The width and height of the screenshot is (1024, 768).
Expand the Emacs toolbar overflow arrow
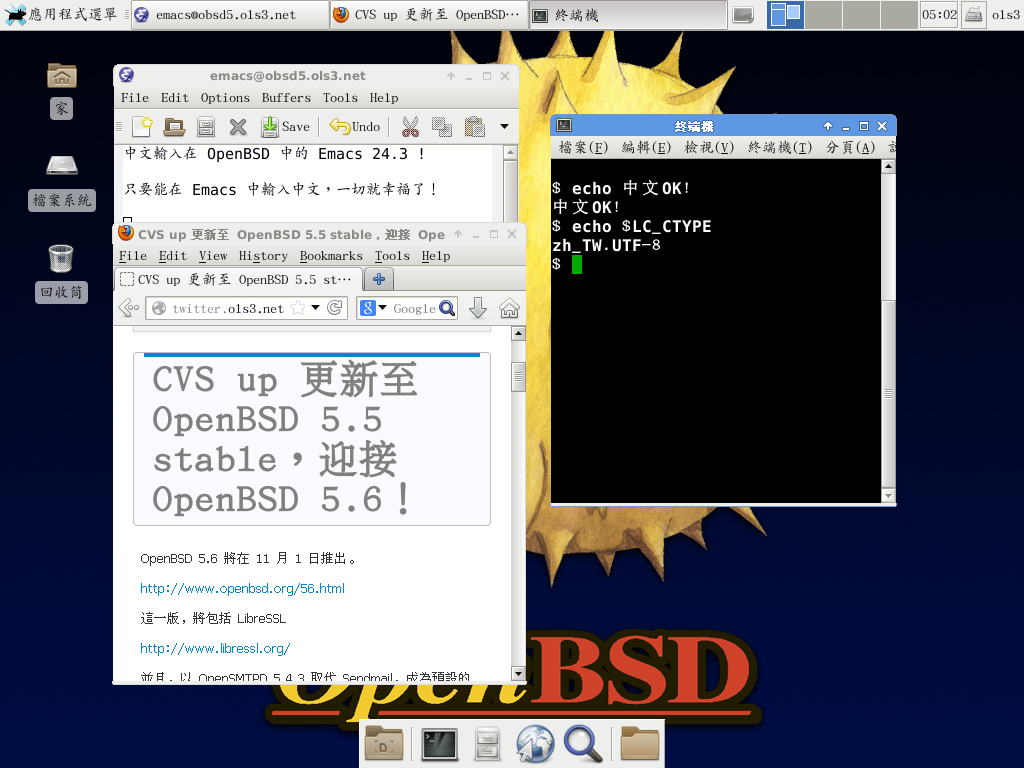click(x=504, y=126)
